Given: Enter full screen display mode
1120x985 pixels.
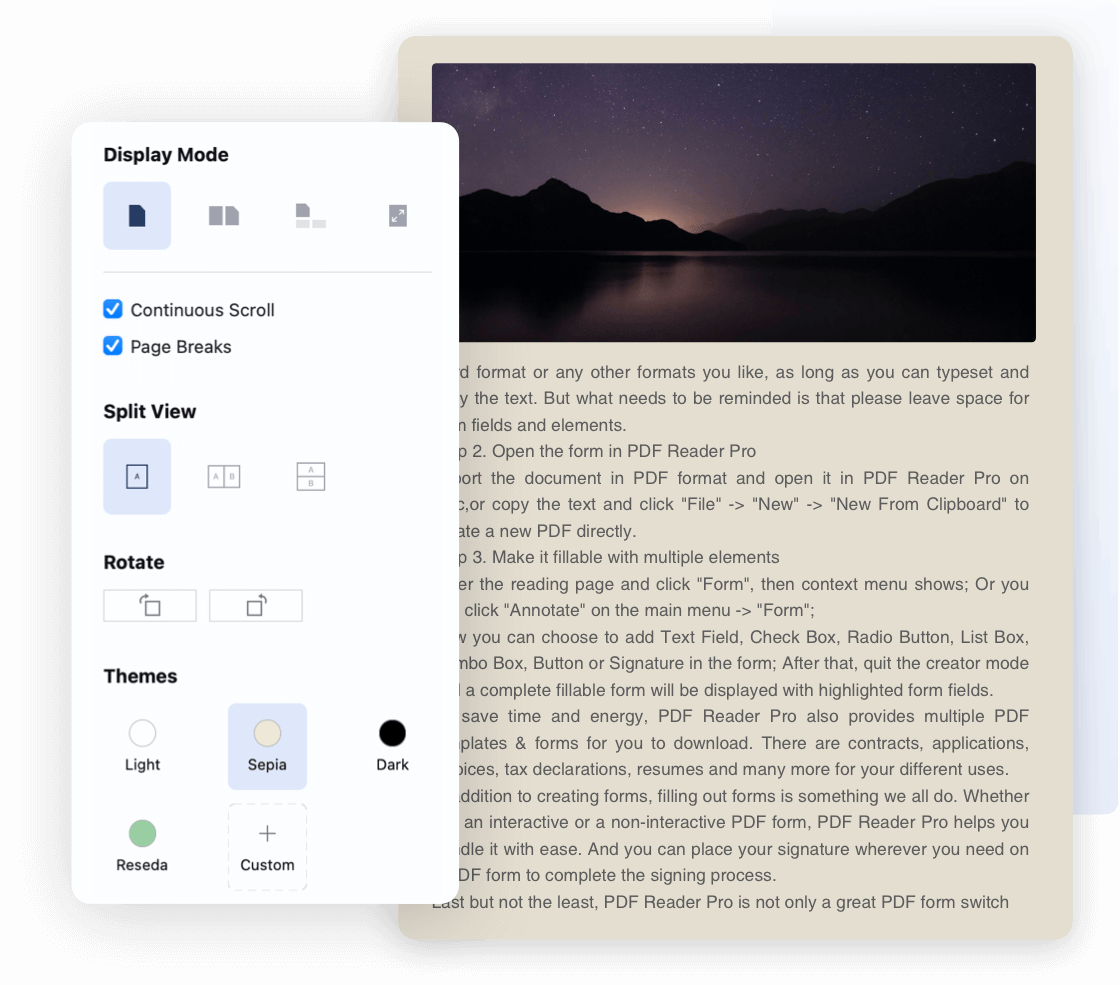Looking at the screenshot, I should [x=397, y=215].
